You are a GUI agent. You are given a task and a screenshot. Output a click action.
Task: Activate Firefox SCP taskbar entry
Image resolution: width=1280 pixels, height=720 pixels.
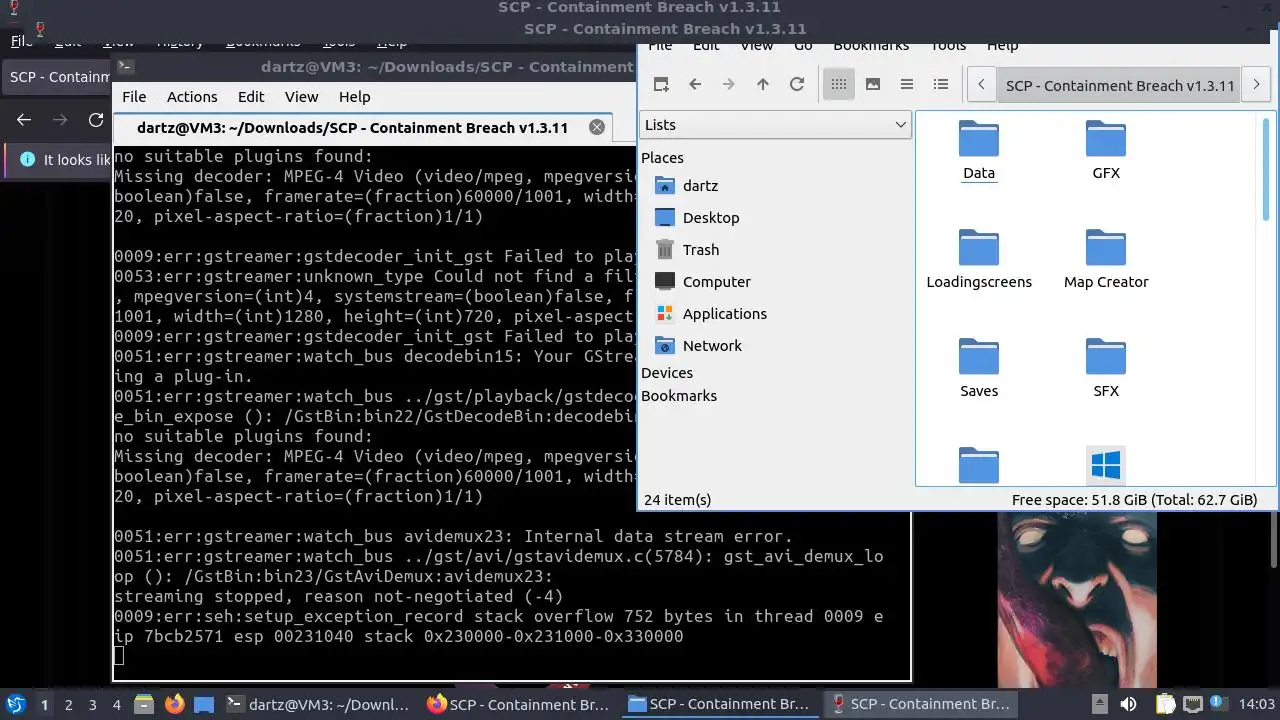click(518, 704)
